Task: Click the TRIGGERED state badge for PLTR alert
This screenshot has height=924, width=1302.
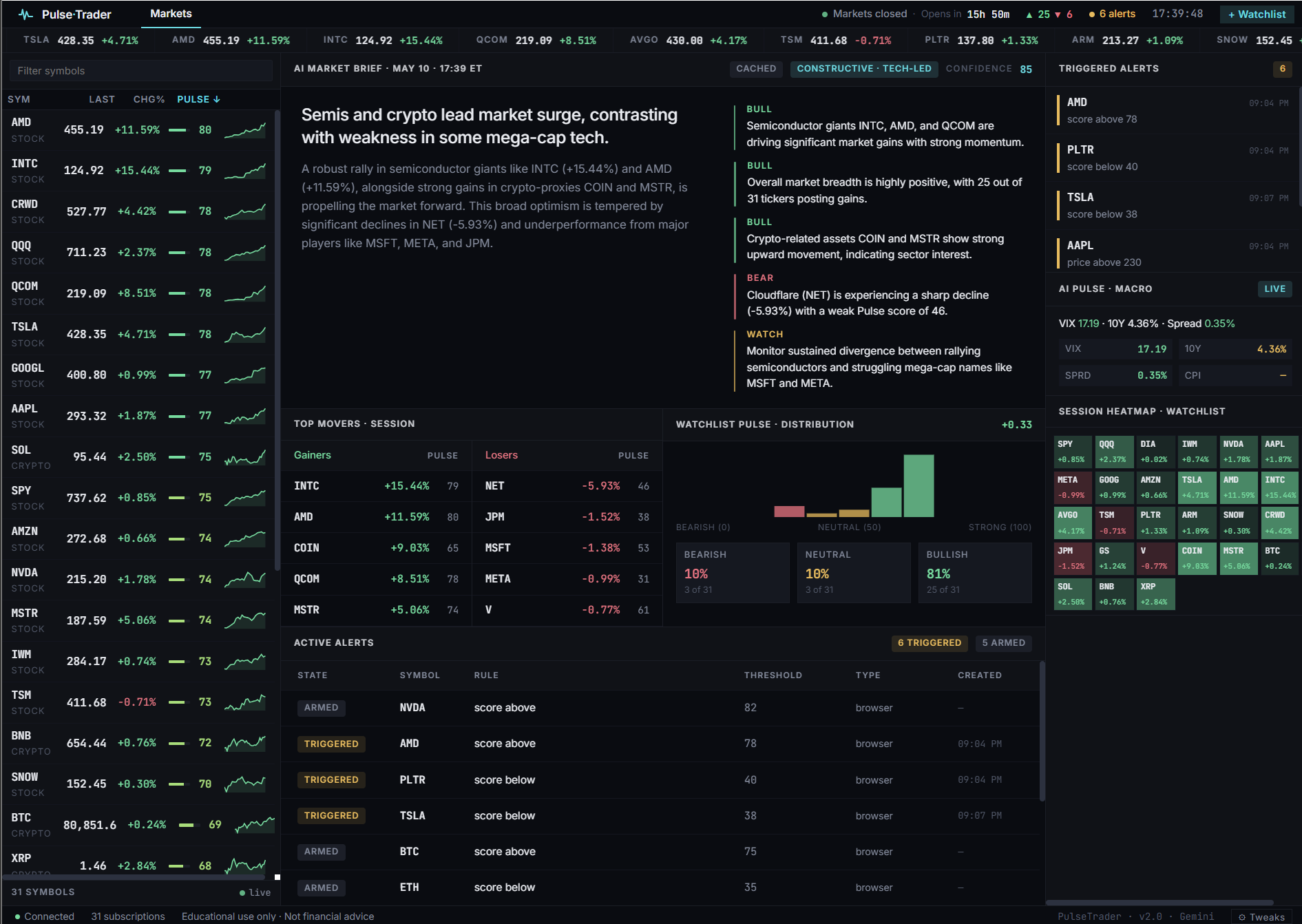Action: tap(331, 780)
